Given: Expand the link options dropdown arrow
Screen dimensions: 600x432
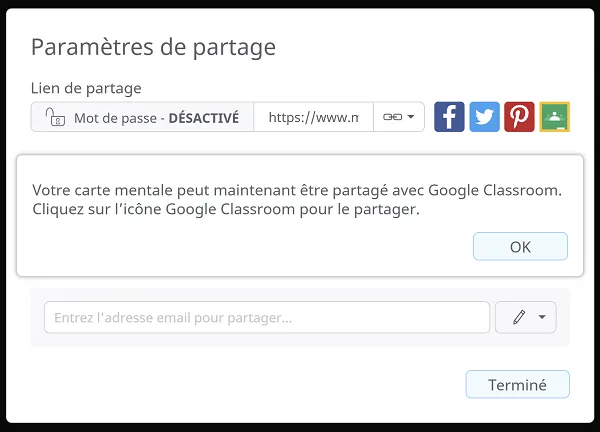Looking at the screenshot, I should (410, 117).
